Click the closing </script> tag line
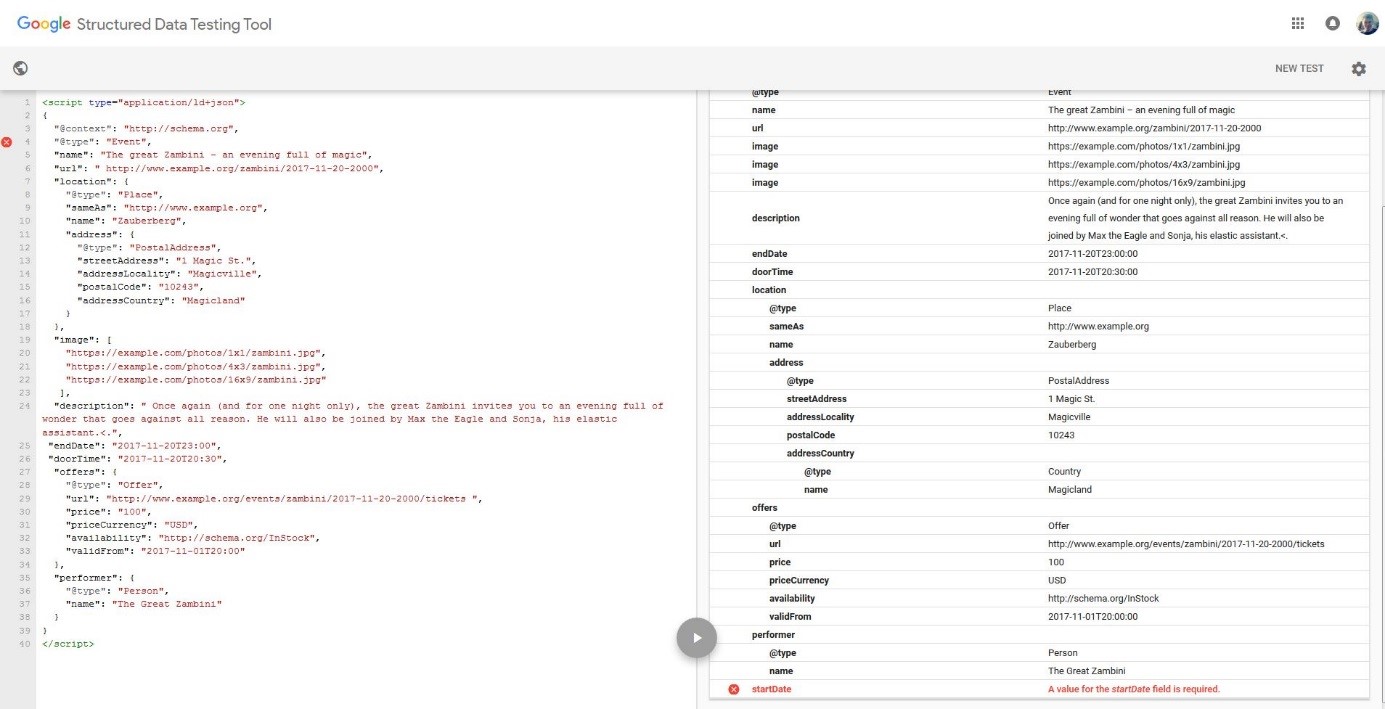This screenshot has width=1385, height=709. [x=68, y=643]
